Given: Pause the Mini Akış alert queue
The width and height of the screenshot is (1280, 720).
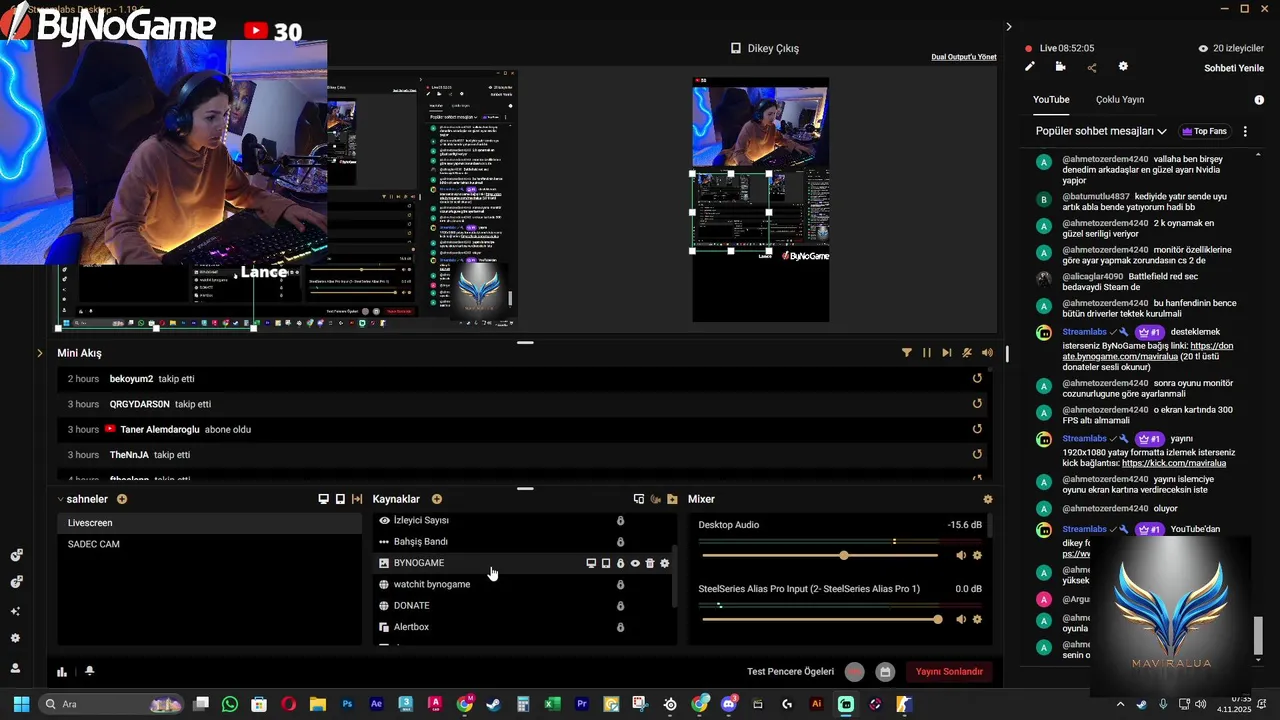Looking at the screenshot, I should [x=927, y=353].
